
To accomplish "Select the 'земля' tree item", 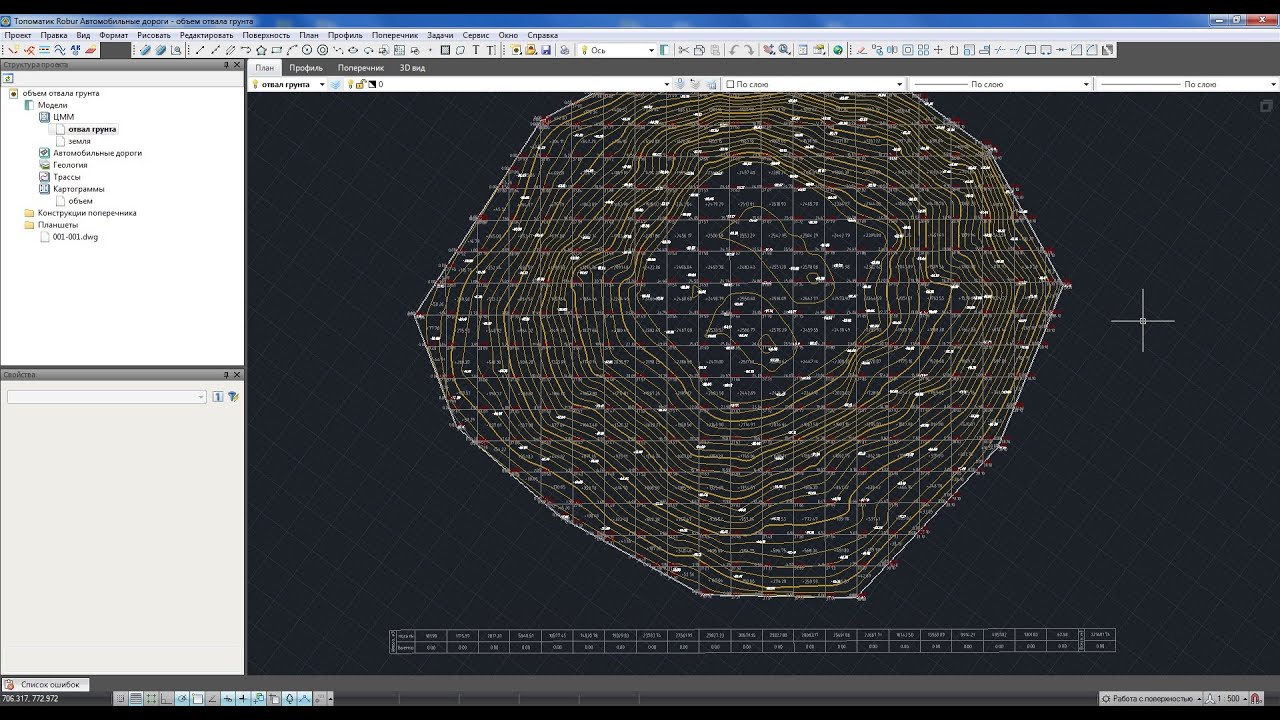I will [79, 141].
